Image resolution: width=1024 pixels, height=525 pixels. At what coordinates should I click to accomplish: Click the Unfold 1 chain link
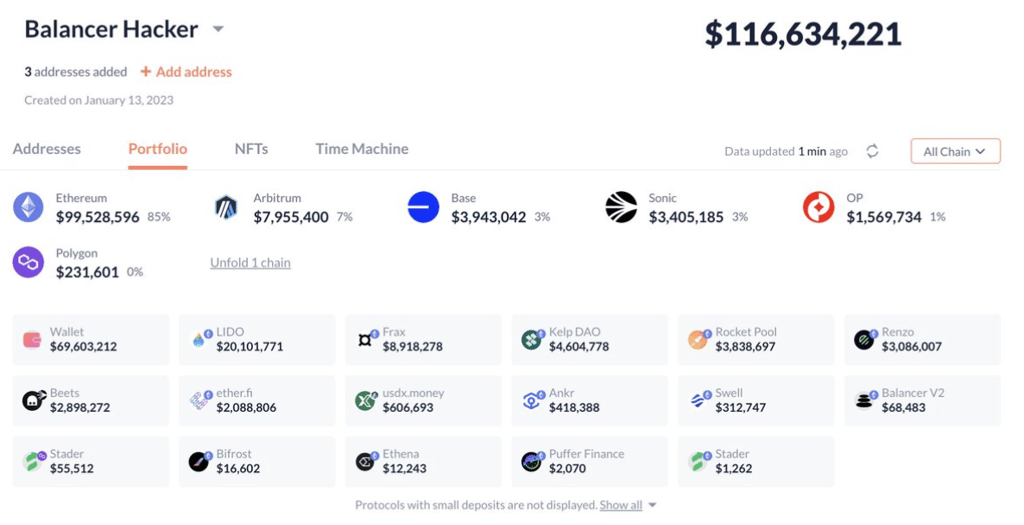pos(250,262)
